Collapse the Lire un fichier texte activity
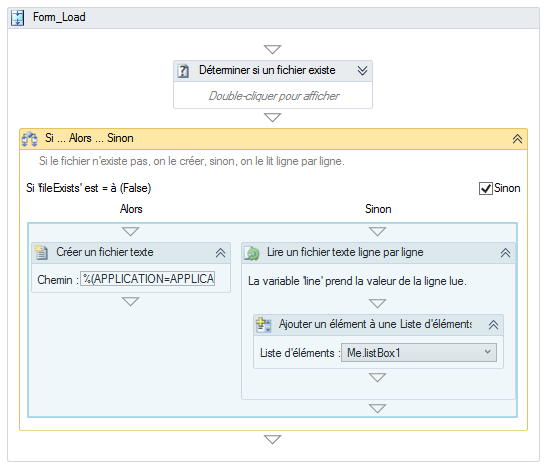The image size is (550, 468). pyautogui.click(x=505, y=253)
